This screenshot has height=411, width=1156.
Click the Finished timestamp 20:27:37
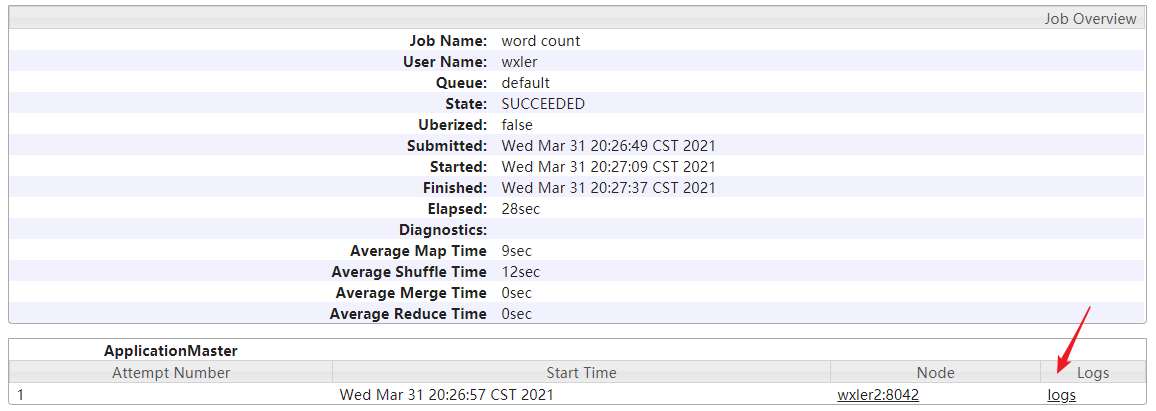(608, 188)
